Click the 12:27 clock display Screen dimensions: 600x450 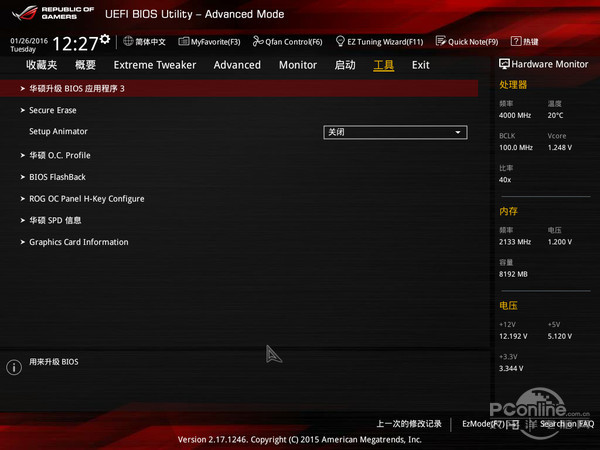tap(75, 44)
